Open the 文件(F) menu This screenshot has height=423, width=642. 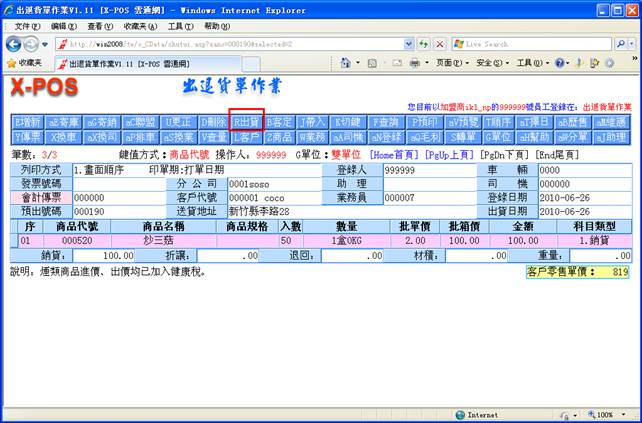point(26,24)
